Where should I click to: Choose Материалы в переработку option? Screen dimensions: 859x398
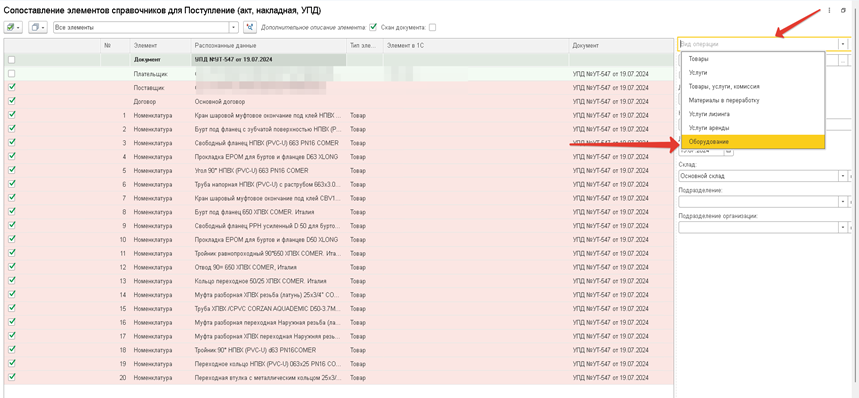(x=752, y=100)
